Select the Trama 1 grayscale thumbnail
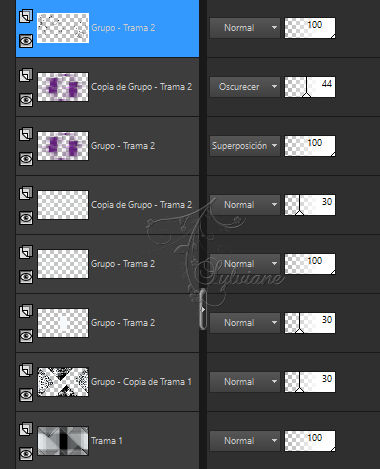This screenshot has height=469, width=380. (x=63, y=441)
